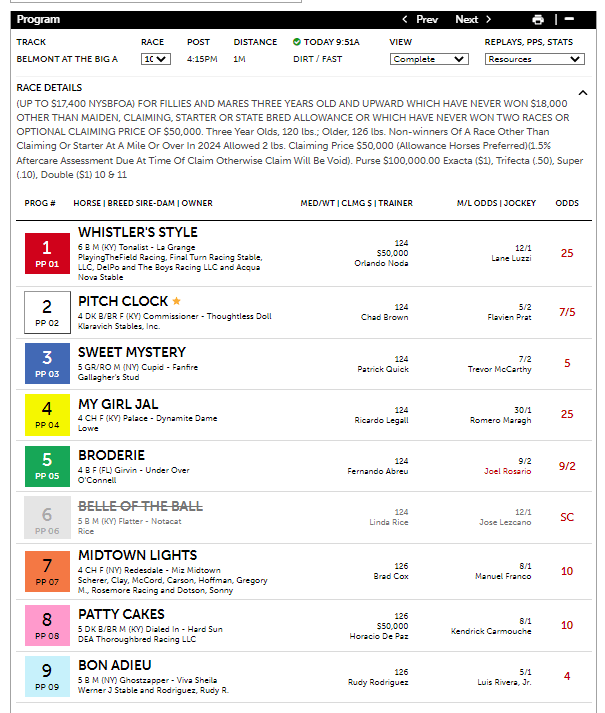Open the Race number dropdown
Screen dimensions: 605x713
[x=156, y=59]
